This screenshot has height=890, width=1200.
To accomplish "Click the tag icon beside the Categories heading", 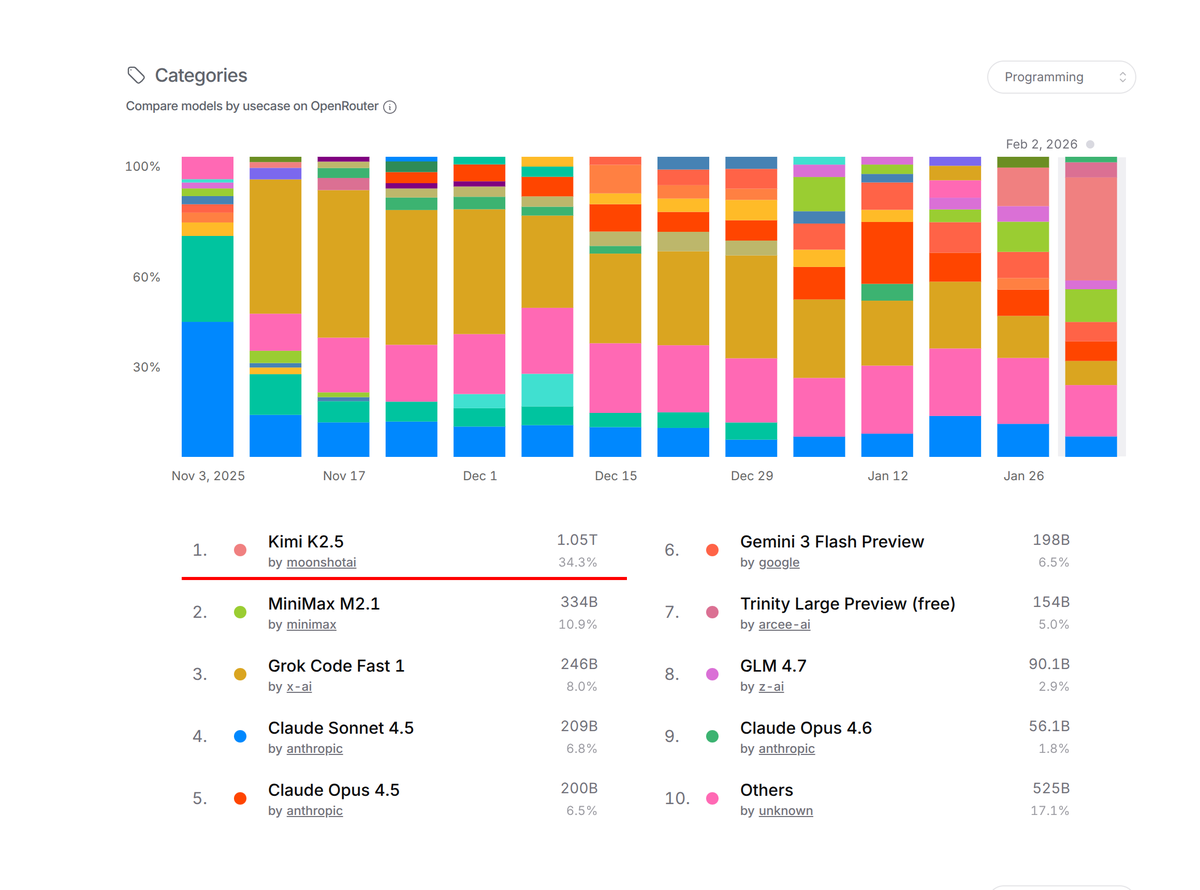I will 136,74.
